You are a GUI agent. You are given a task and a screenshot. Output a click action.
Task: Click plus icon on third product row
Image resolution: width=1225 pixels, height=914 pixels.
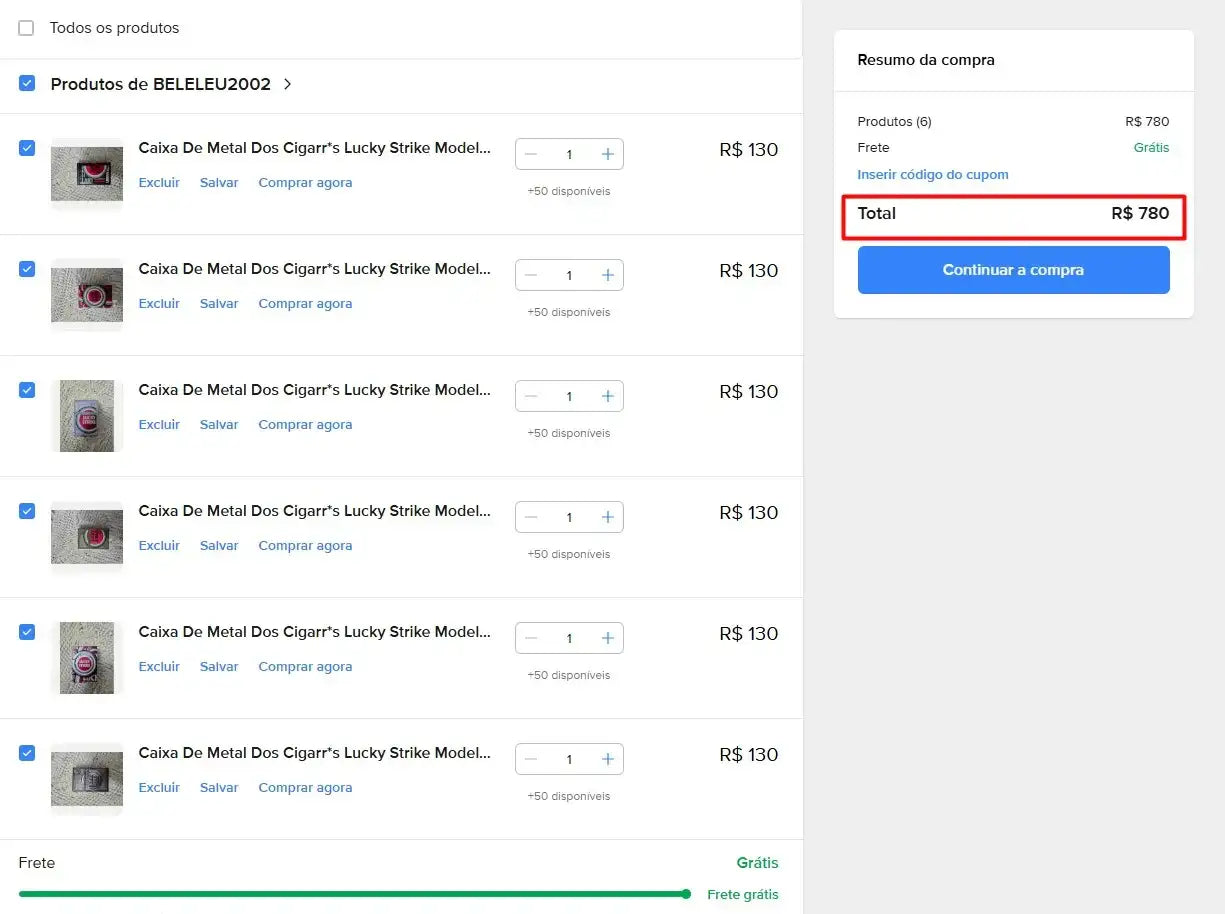point(607,396)
